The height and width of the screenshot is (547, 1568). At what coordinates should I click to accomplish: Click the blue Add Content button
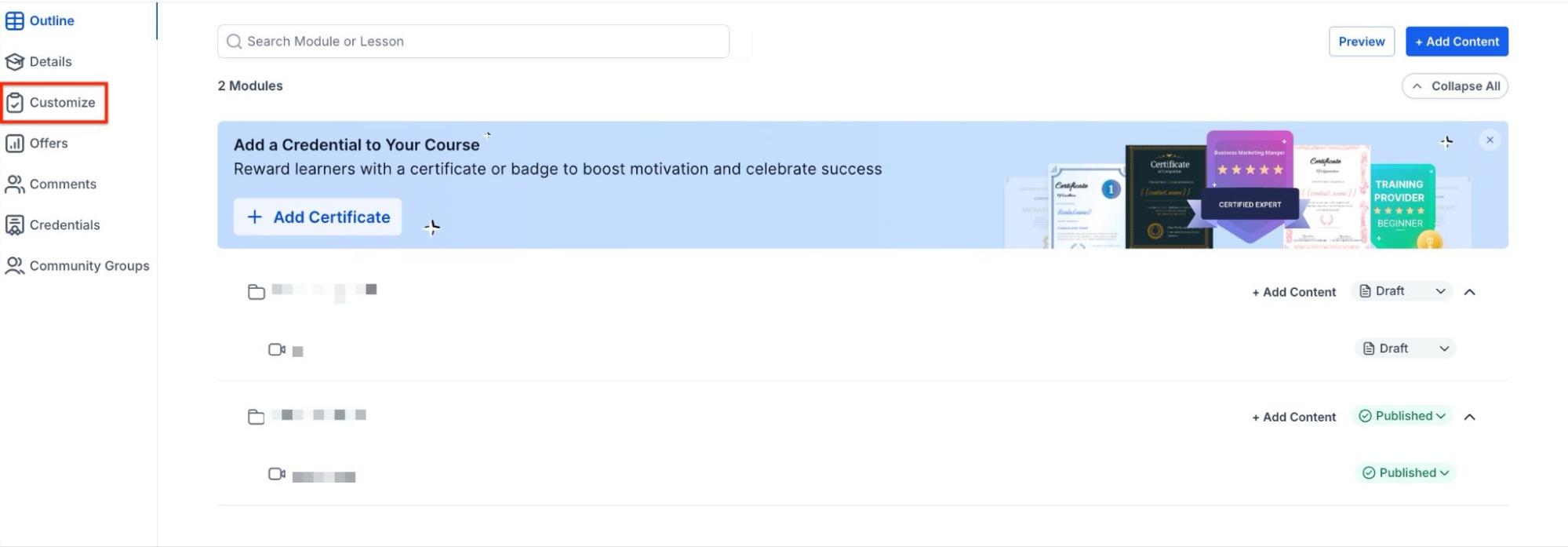(x=1456, y=42)
